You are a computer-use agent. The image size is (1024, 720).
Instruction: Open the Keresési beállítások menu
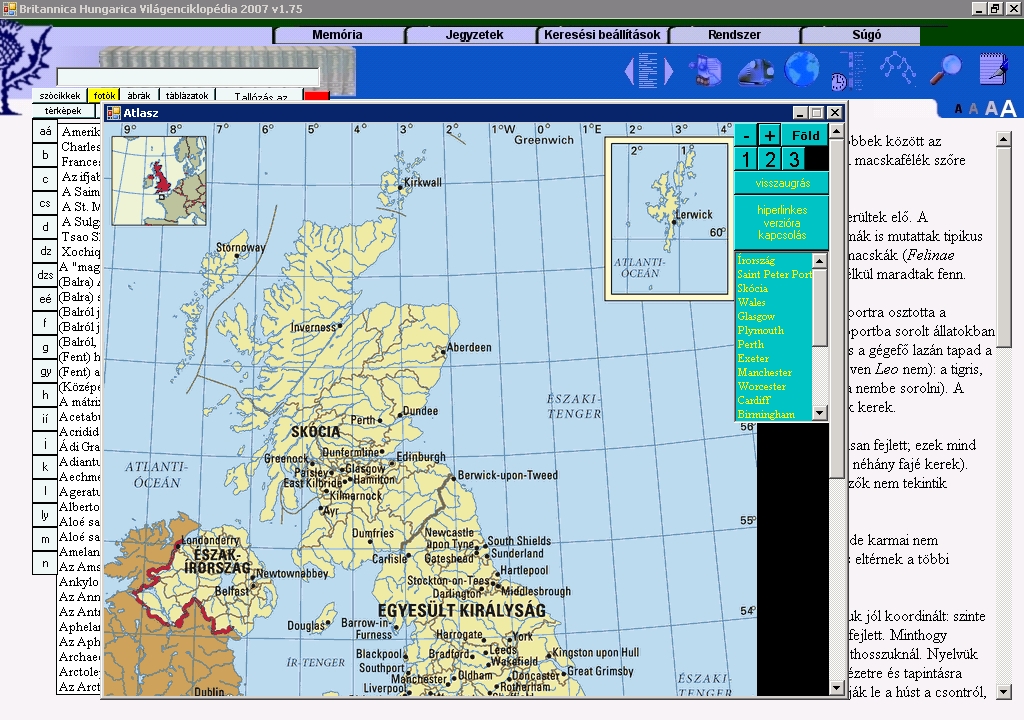(x=602, y=35)
